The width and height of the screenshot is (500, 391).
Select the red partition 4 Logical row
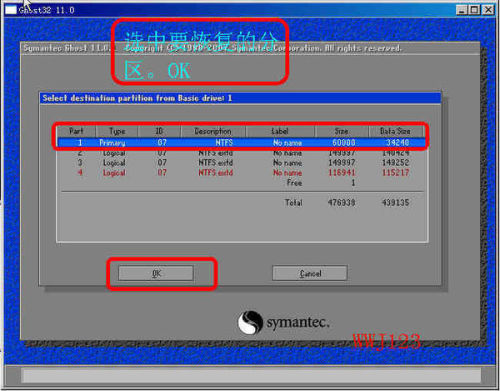coord(241,173)
